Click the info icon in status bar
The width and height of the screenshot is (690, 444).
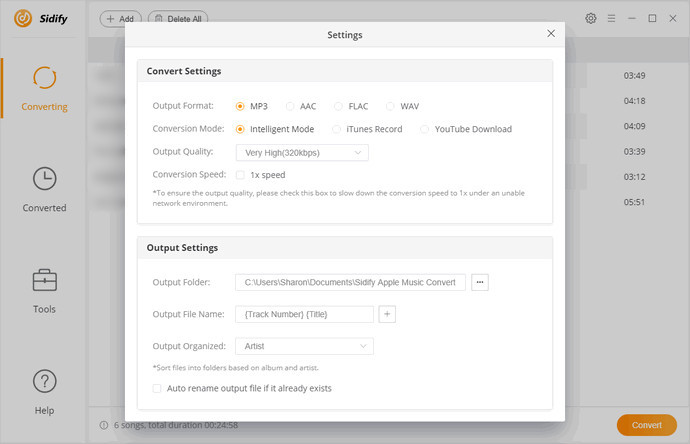click(104, 425)
